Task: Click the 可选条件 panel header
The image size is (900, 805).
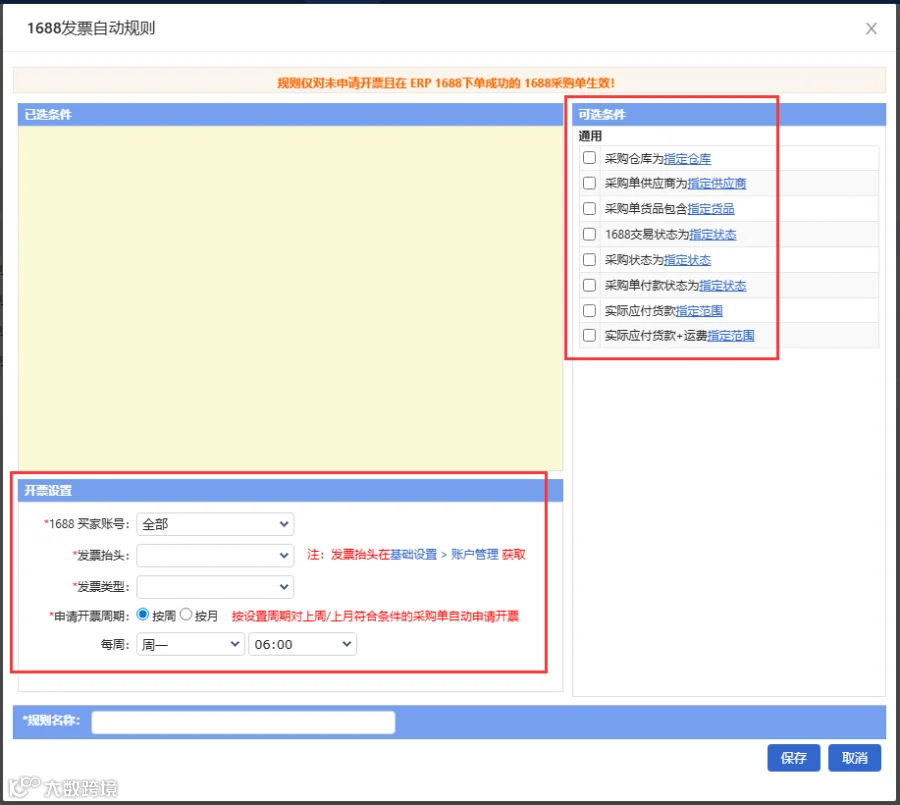Action: tap(728, 114)
